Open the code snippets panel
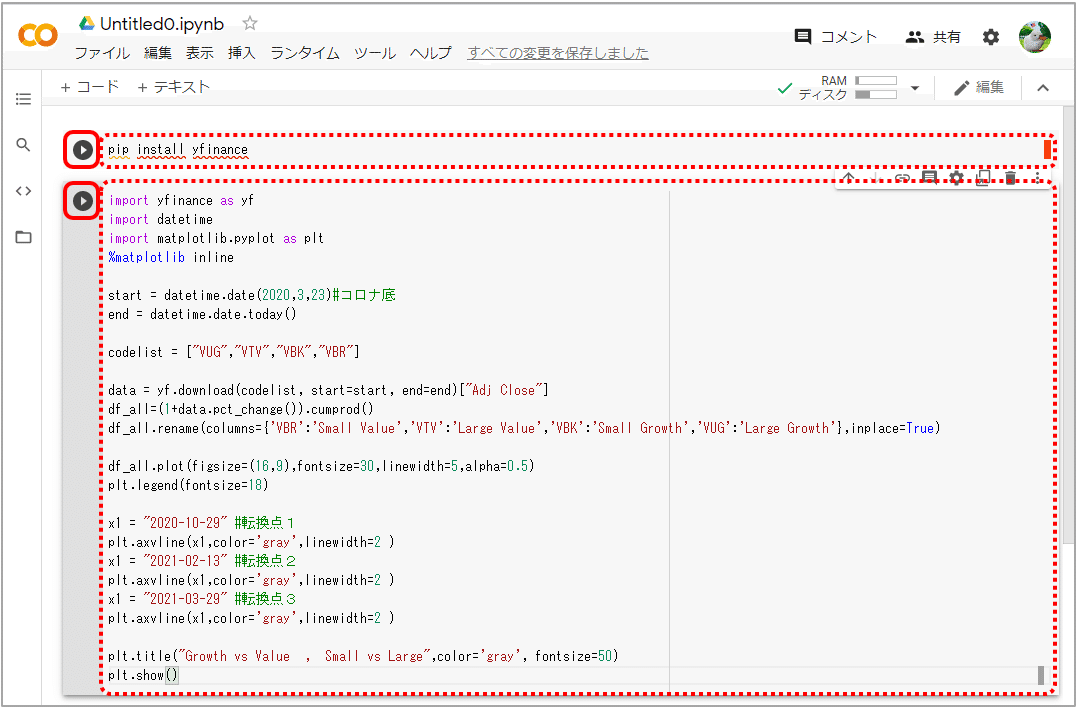Image resolution: width=1079 pixels, height=709 pixels. click(23, 190)
